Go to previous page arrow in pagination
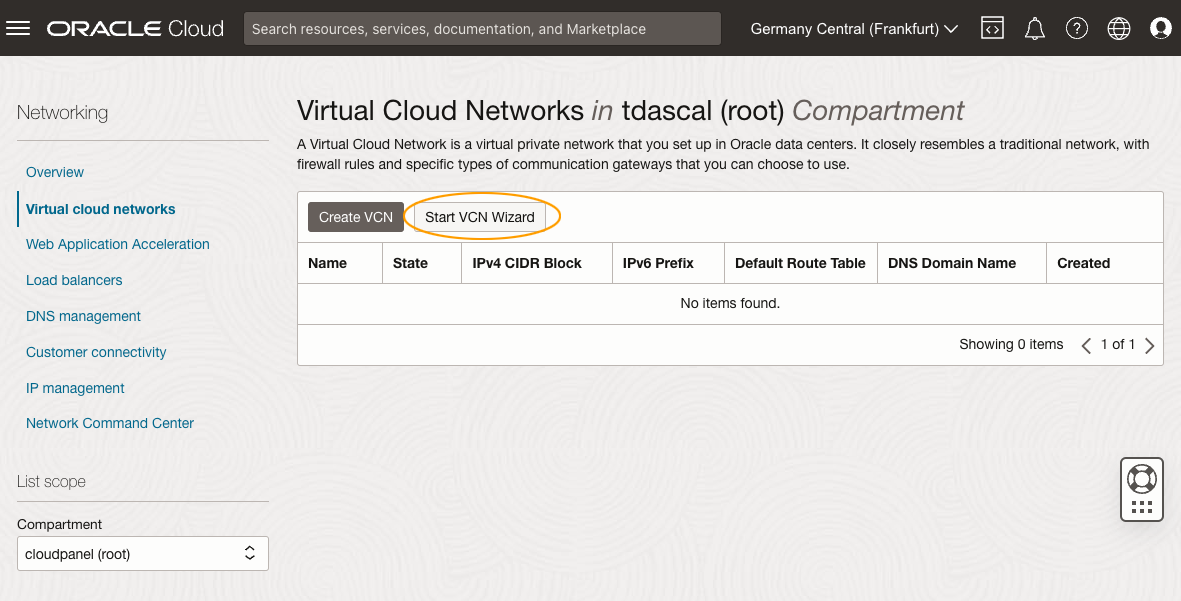 (1086, 345)
